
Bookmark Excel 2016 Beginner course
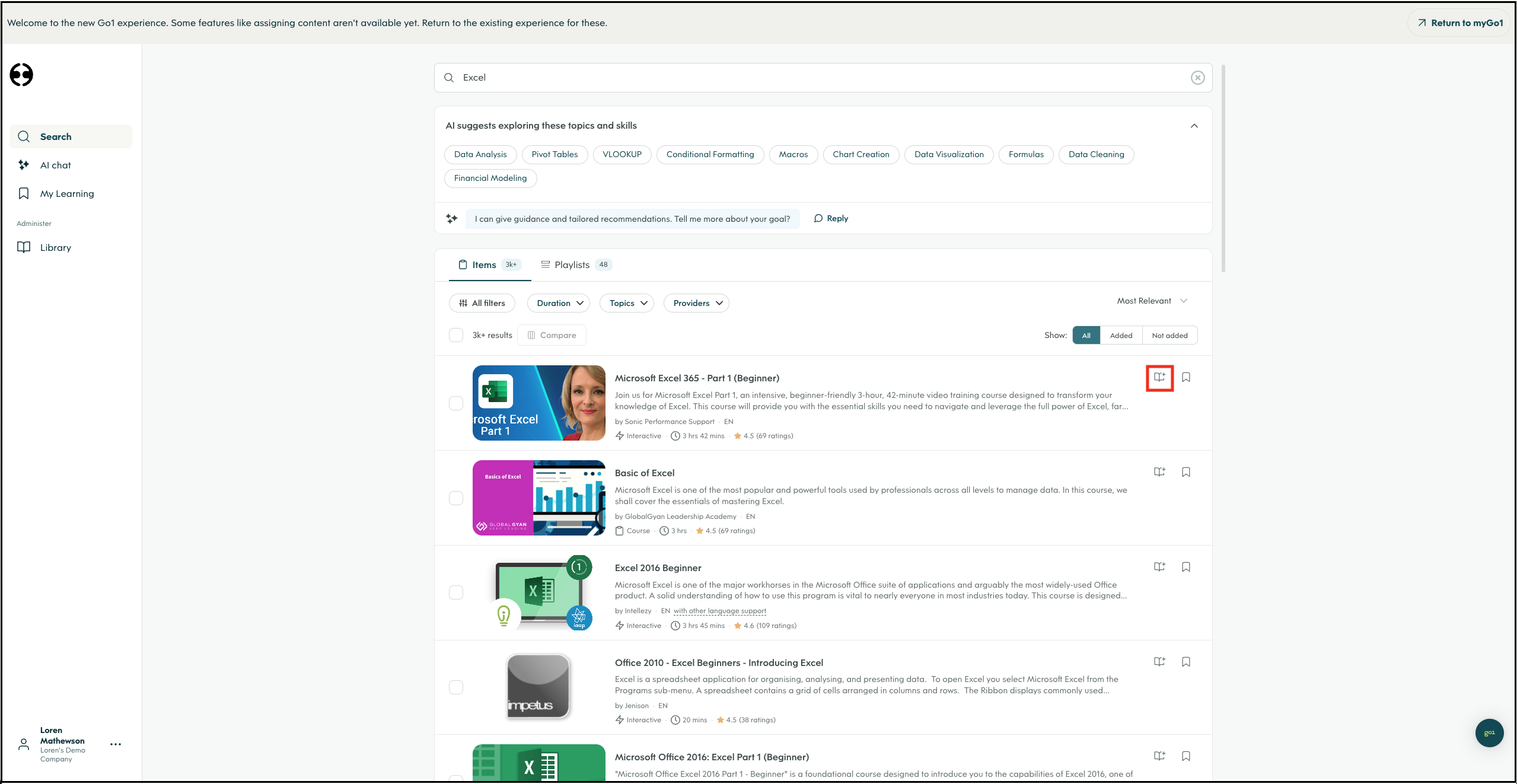click(1186, 567)
